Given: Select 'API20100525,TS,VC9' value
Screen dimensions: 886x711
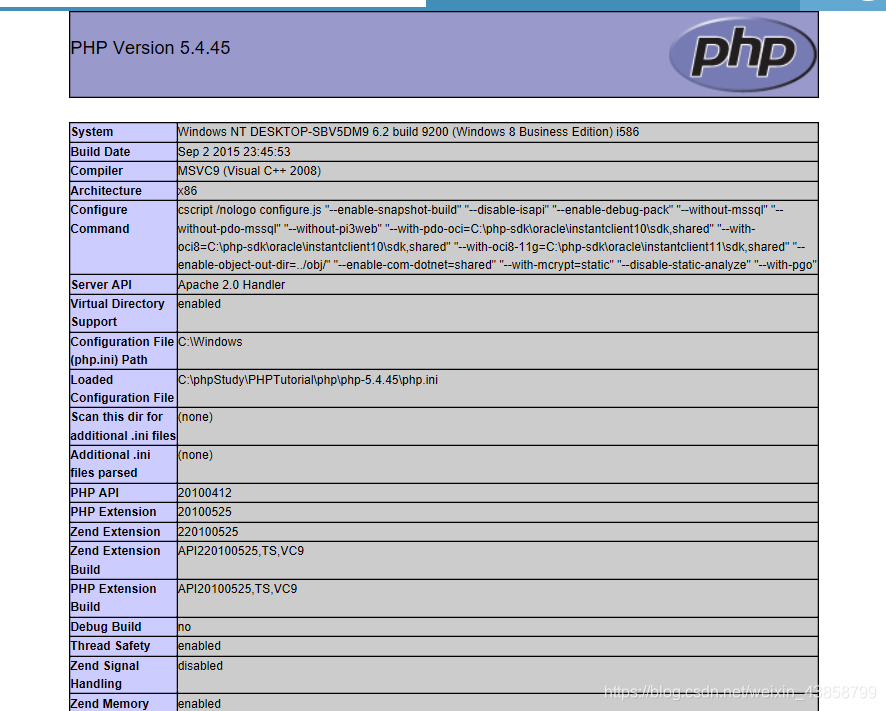Looking at the screenshot, I should (237, 589).
